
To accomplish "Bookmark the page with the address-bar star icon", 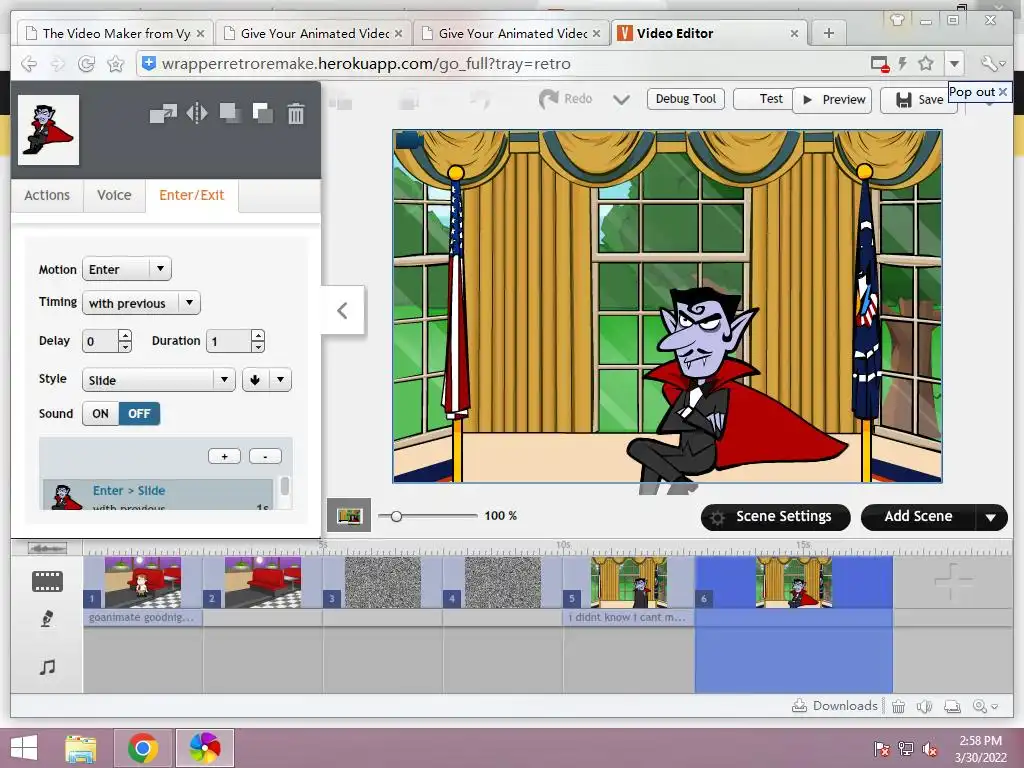I will tap(925, 63).
